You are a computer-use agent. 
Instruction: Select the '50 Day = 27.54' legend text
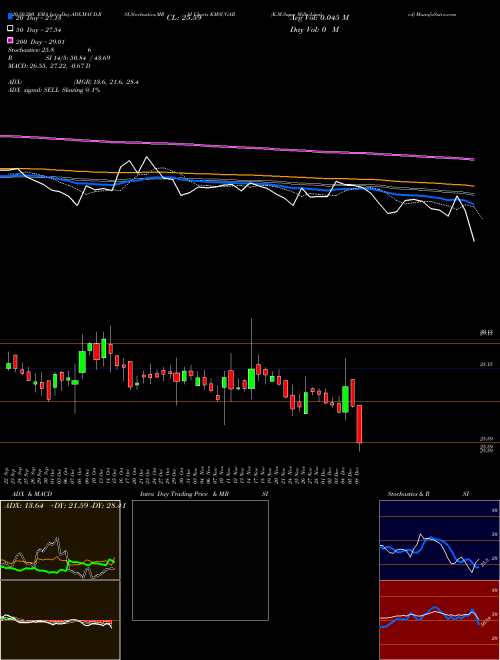pos(39,30)
